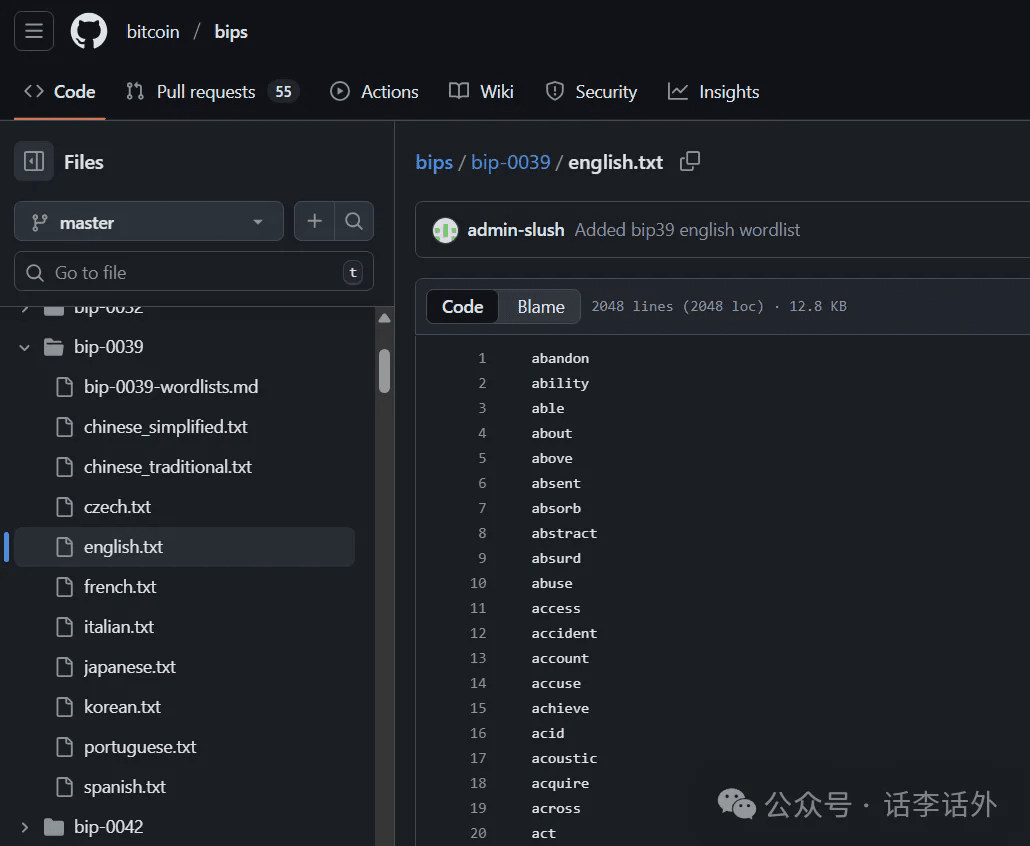Screen dimensions: 1030x846
Task: Switch to Blame view
Action: (540, 307)
